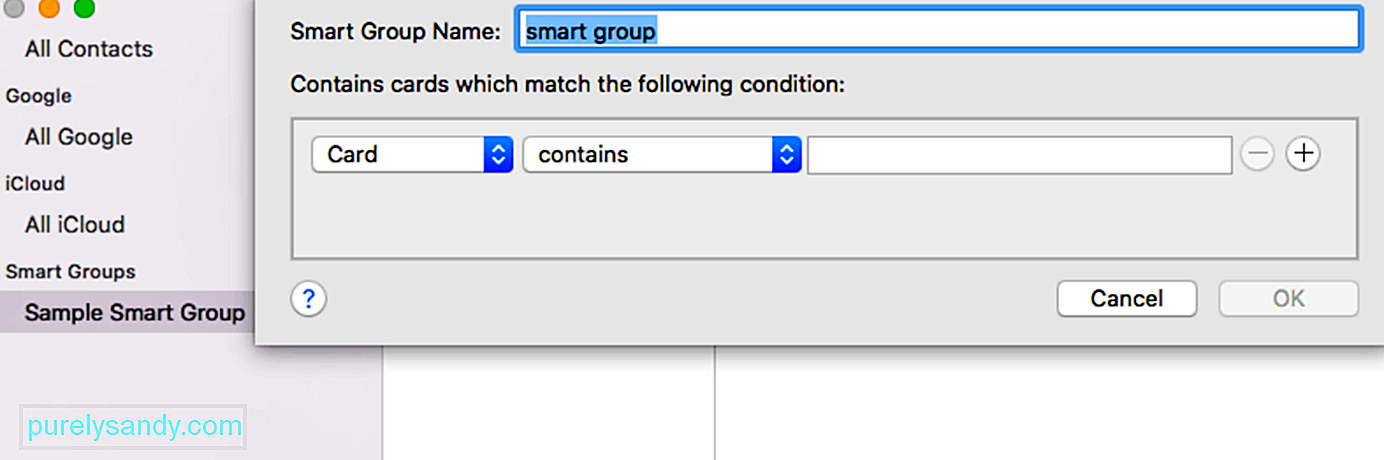Screen dimensions: 1384x460
Task: Click the help question mark icon
Action: click(x=309, y=298)
